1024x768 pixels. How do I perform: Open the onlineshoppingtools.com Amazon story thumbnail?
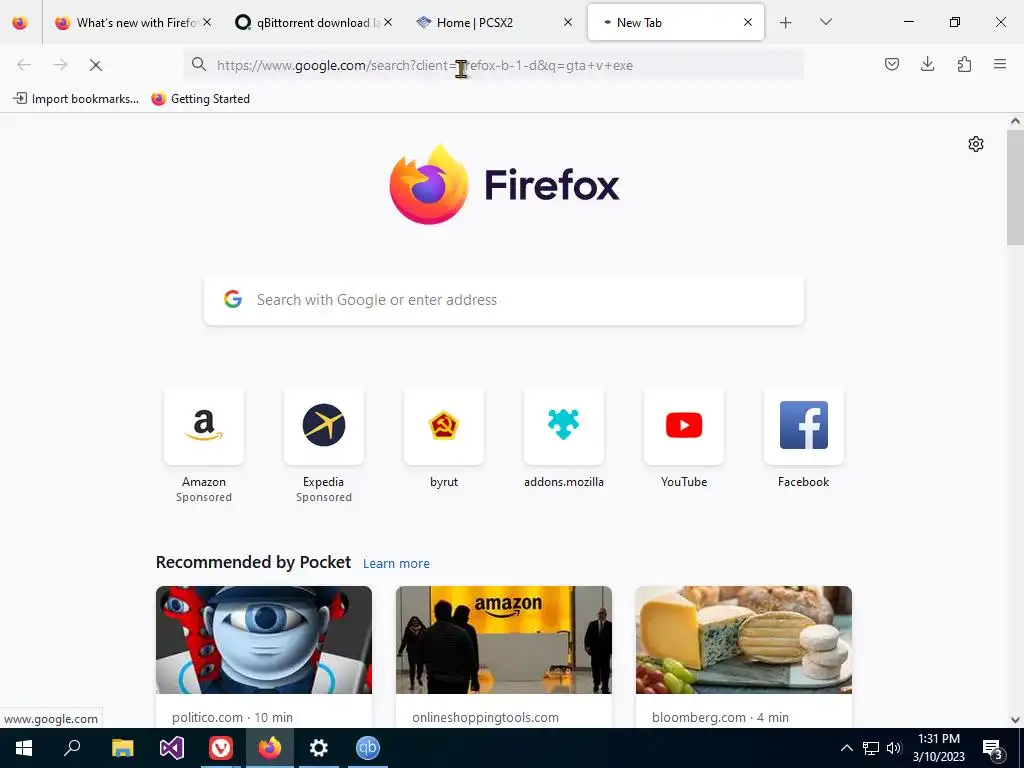pyautogui.click(x=504, y=640)
